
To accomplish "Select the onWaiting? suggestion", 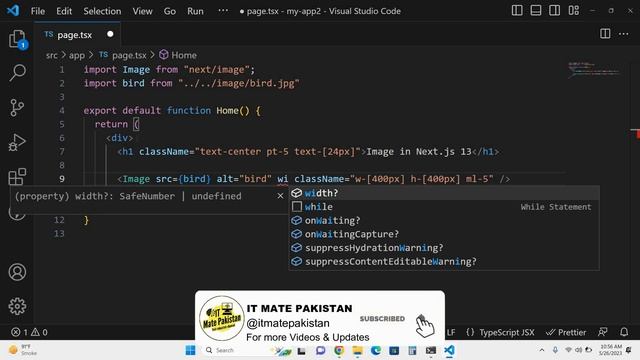I will (444, 220).
